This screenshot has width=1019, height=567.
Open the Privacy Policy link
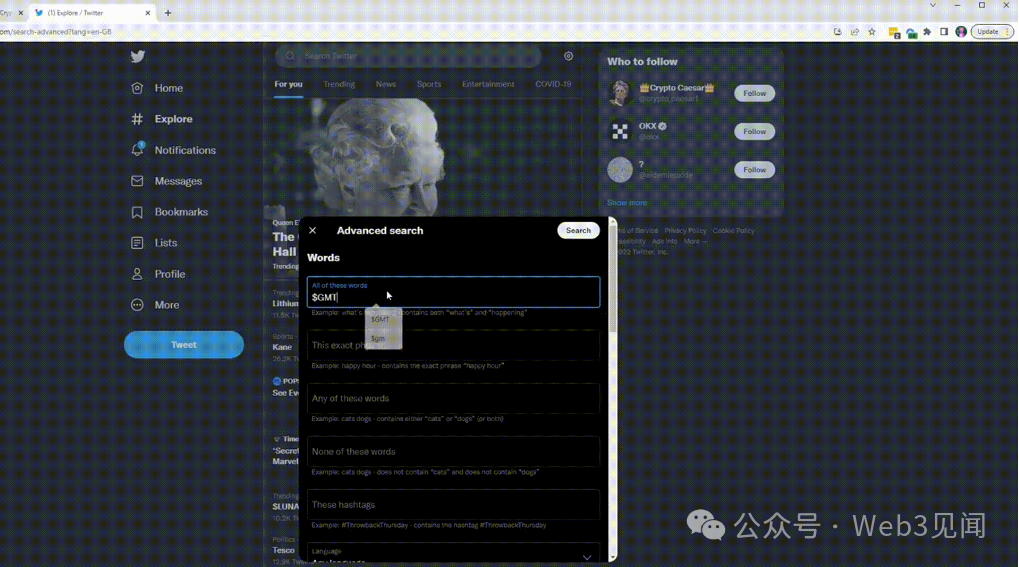[685, 231]
